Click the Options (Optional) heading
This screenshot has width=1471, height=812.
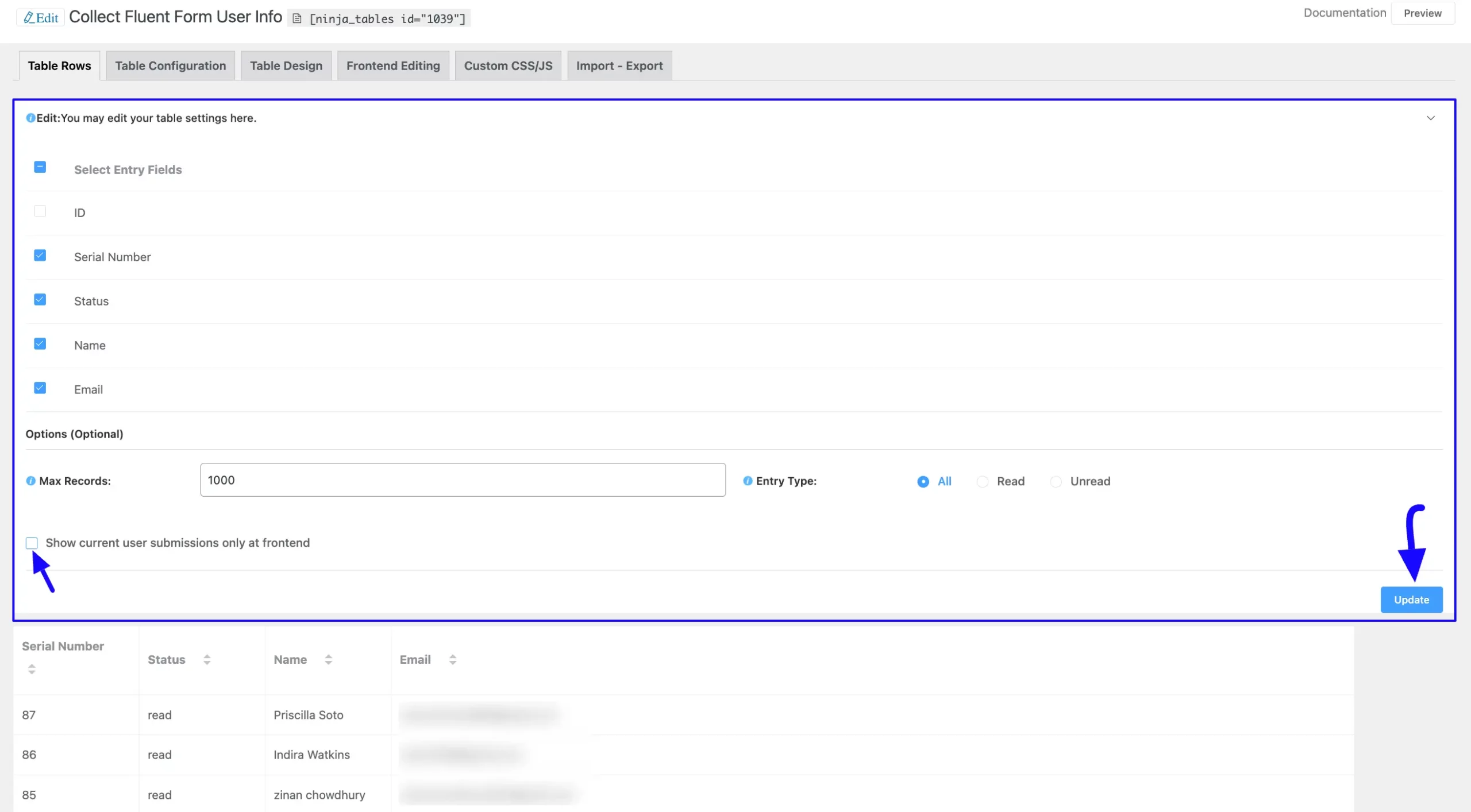point(74,434)
